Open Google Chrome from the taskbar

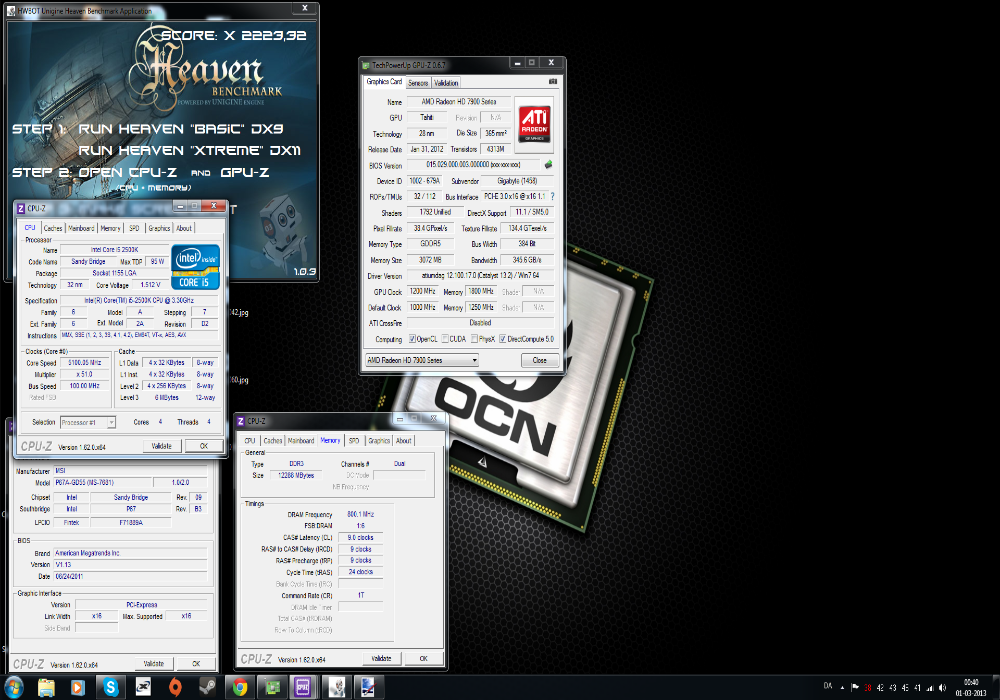tap(240, 687)
